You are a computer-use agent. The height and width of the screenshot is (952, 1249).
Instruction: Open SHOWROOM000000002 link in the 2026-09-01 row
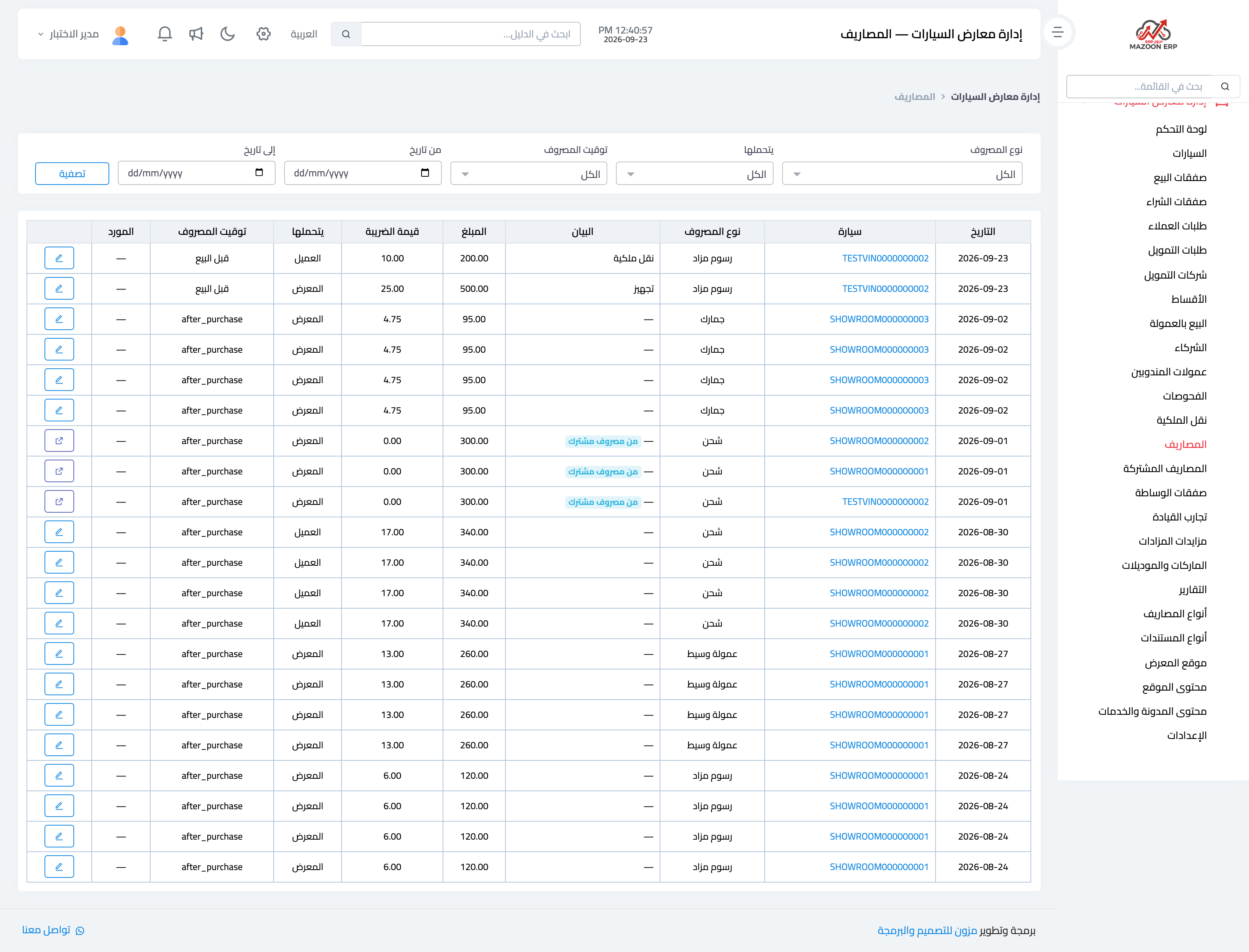point(879,441)
